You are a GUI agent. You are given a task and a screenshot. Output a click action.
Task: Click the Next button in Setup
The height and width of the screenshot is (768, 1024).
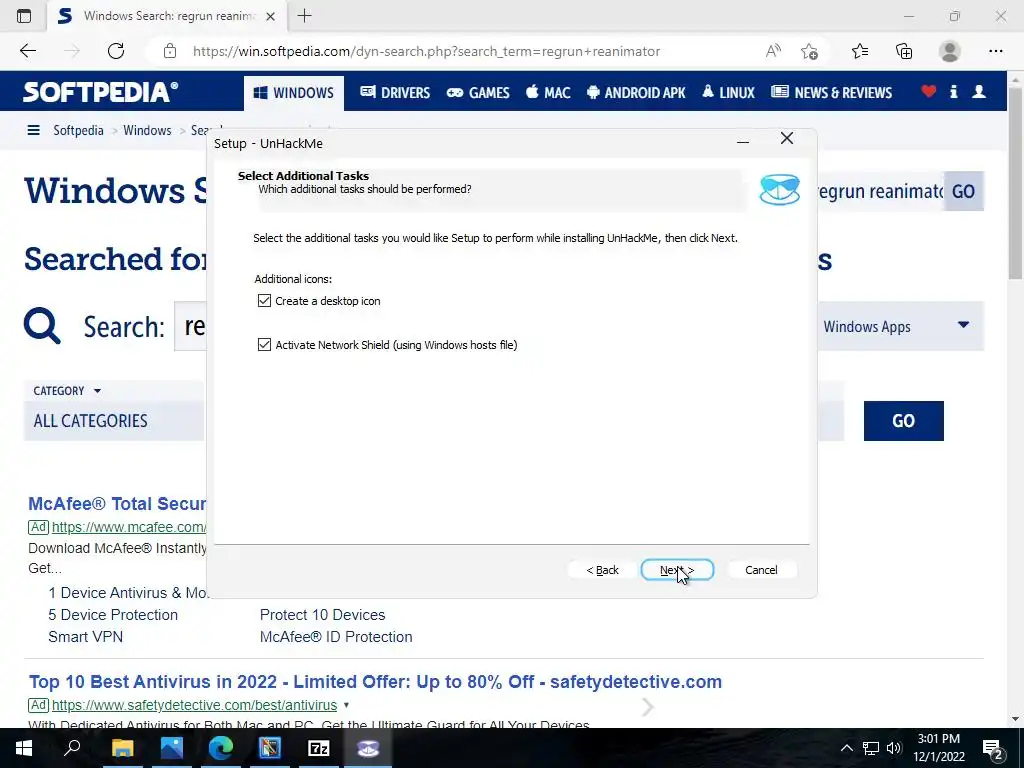677,570
